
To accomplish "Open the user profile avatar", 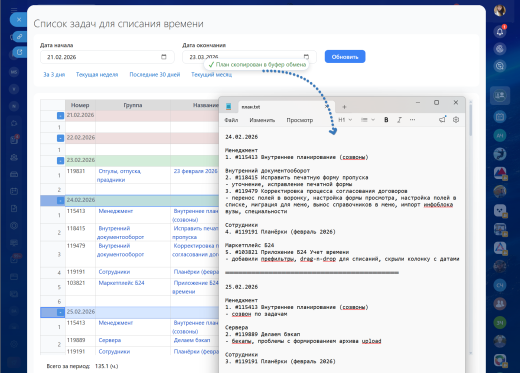I will 500,10.
